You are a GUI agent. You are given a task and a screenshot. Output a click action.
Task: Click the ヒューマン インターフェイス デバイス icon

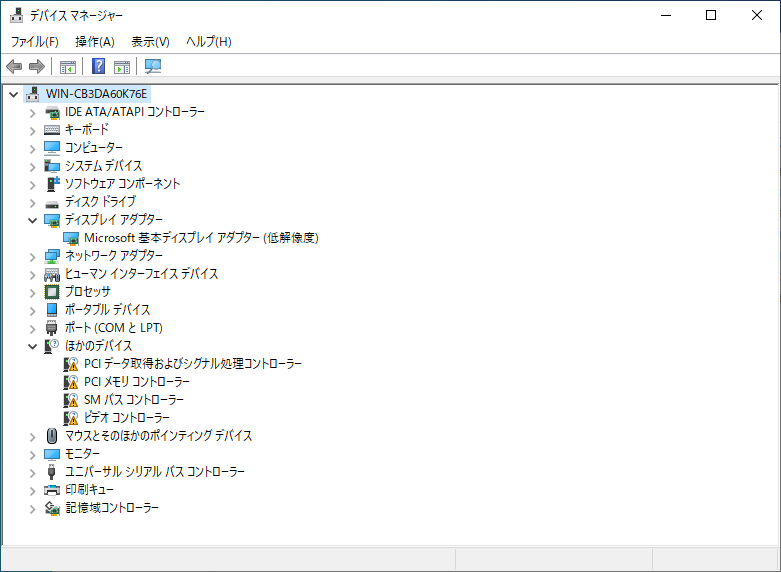52,274
